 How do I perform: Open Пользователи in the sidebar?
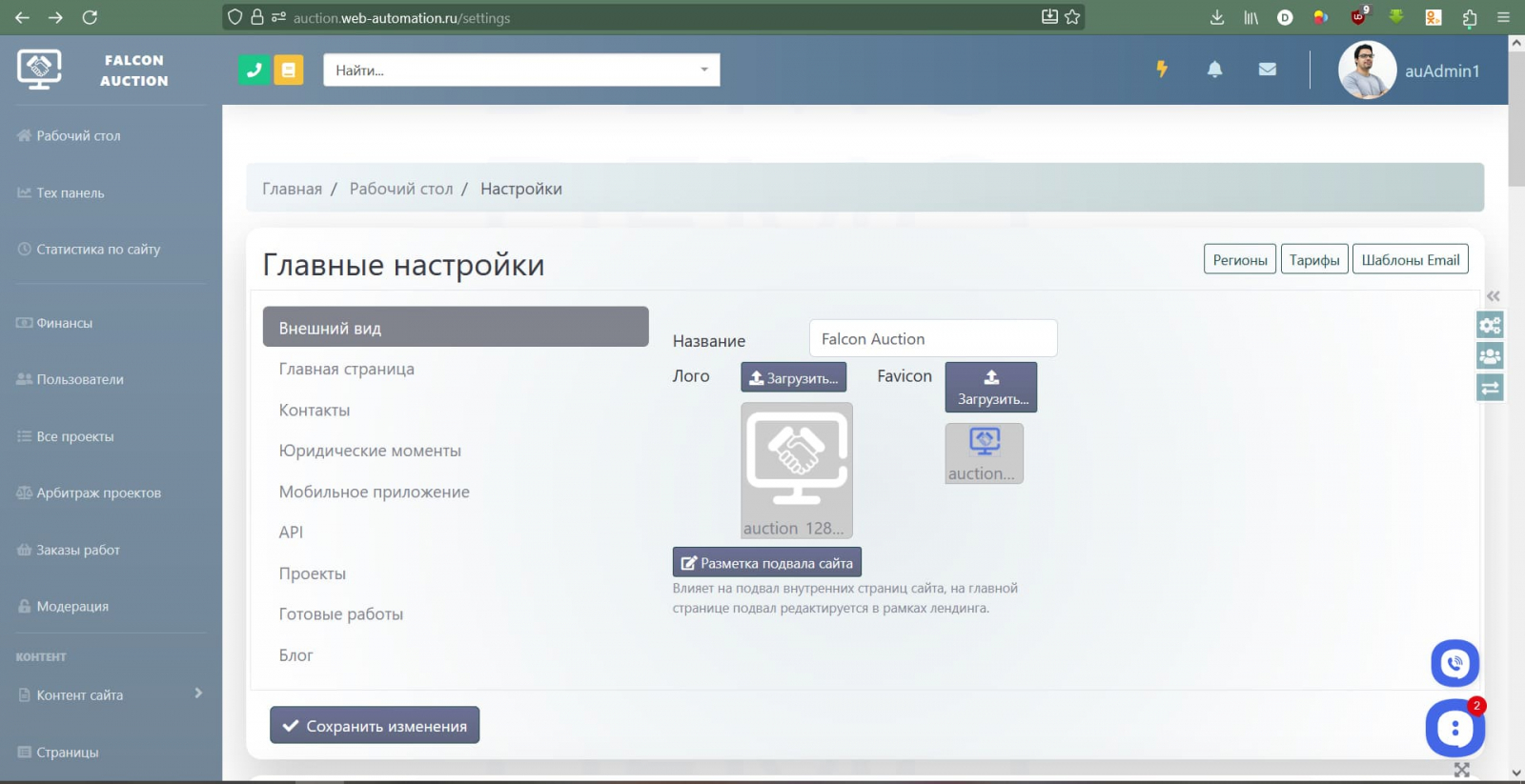click(80, 379)
